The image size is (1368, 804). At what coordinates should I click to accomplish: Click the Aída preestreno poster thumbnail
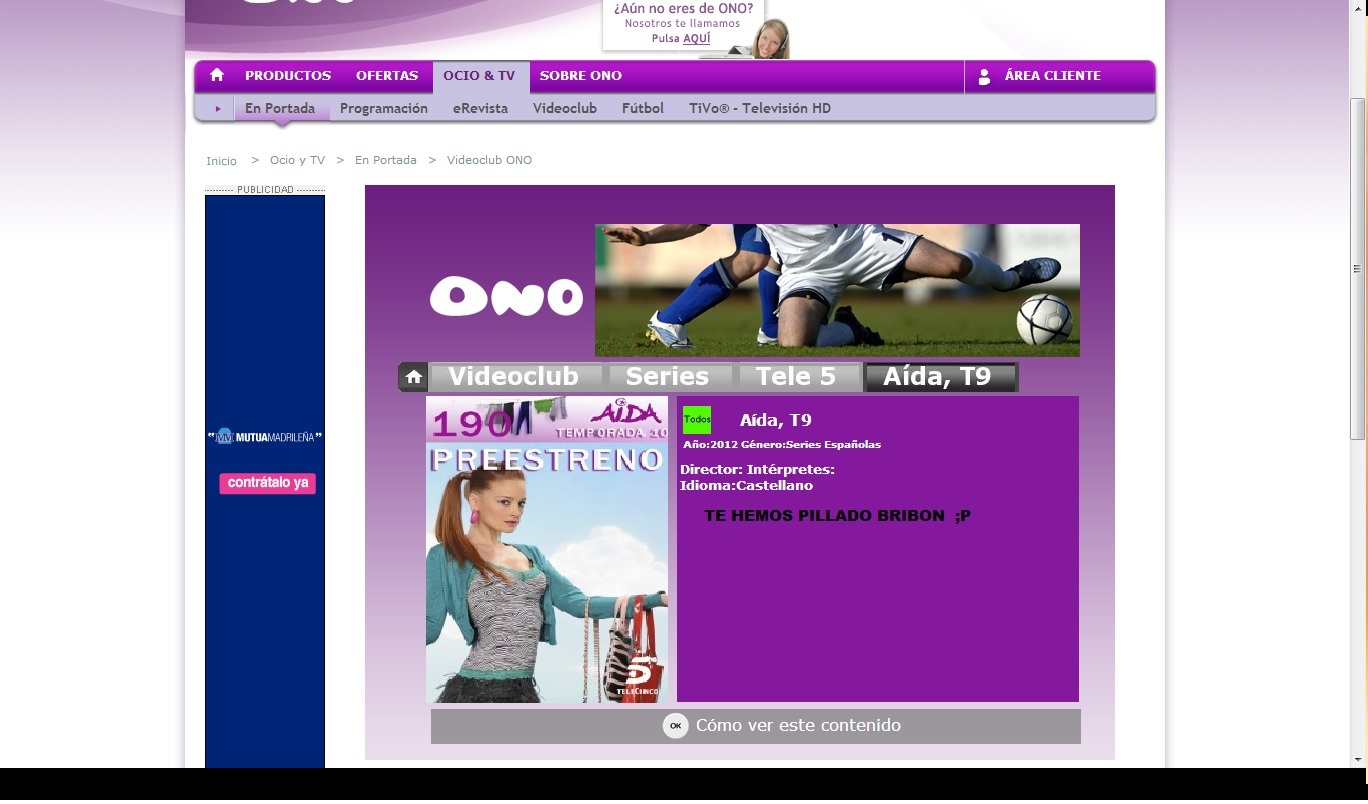(546, 550)
